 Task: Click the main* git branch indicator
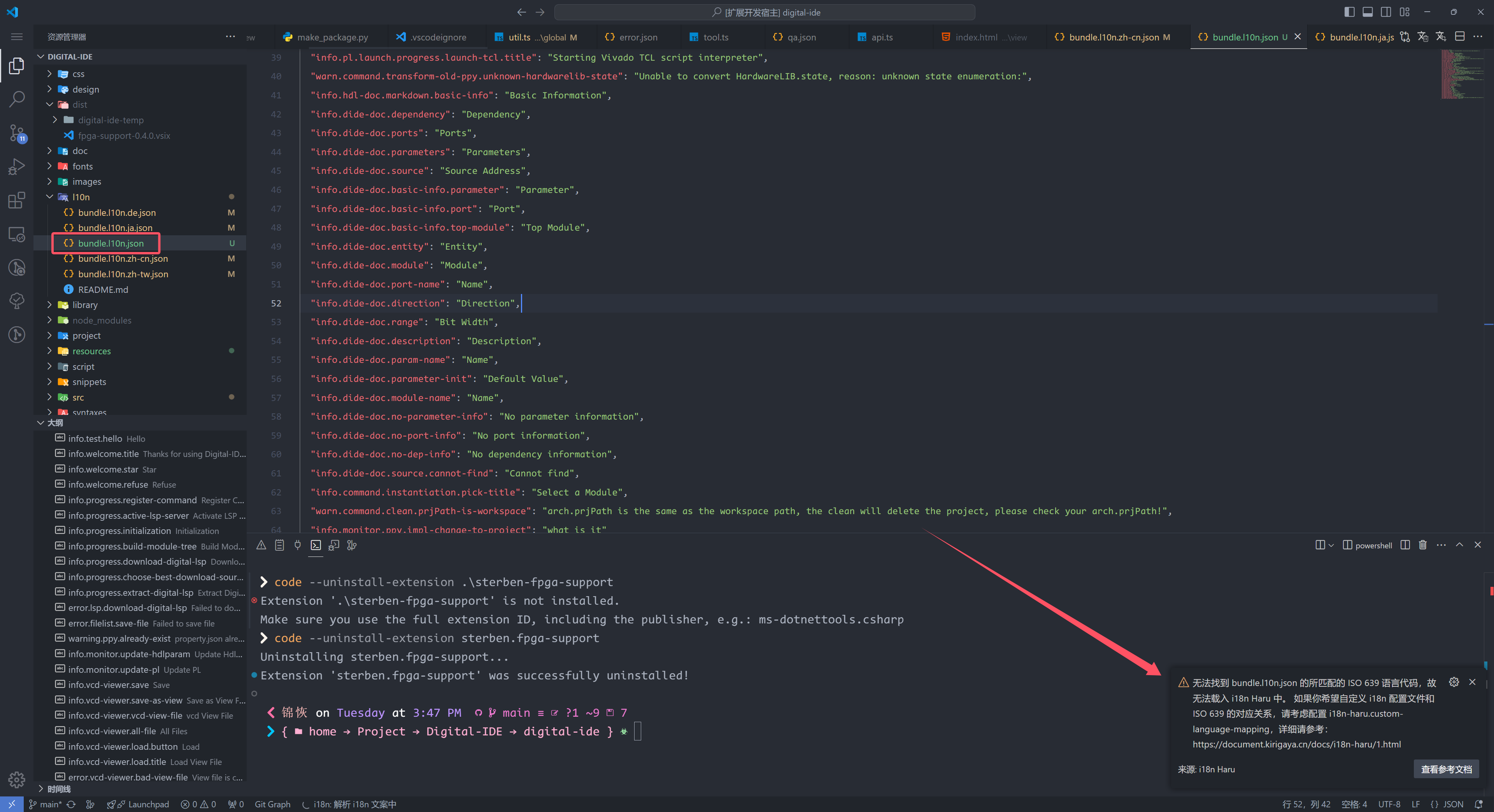pyautogui.click(x=46, y=804)
